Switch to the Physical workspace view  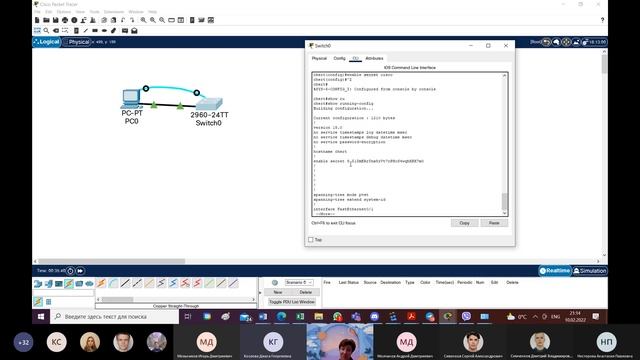pos(77,42)
